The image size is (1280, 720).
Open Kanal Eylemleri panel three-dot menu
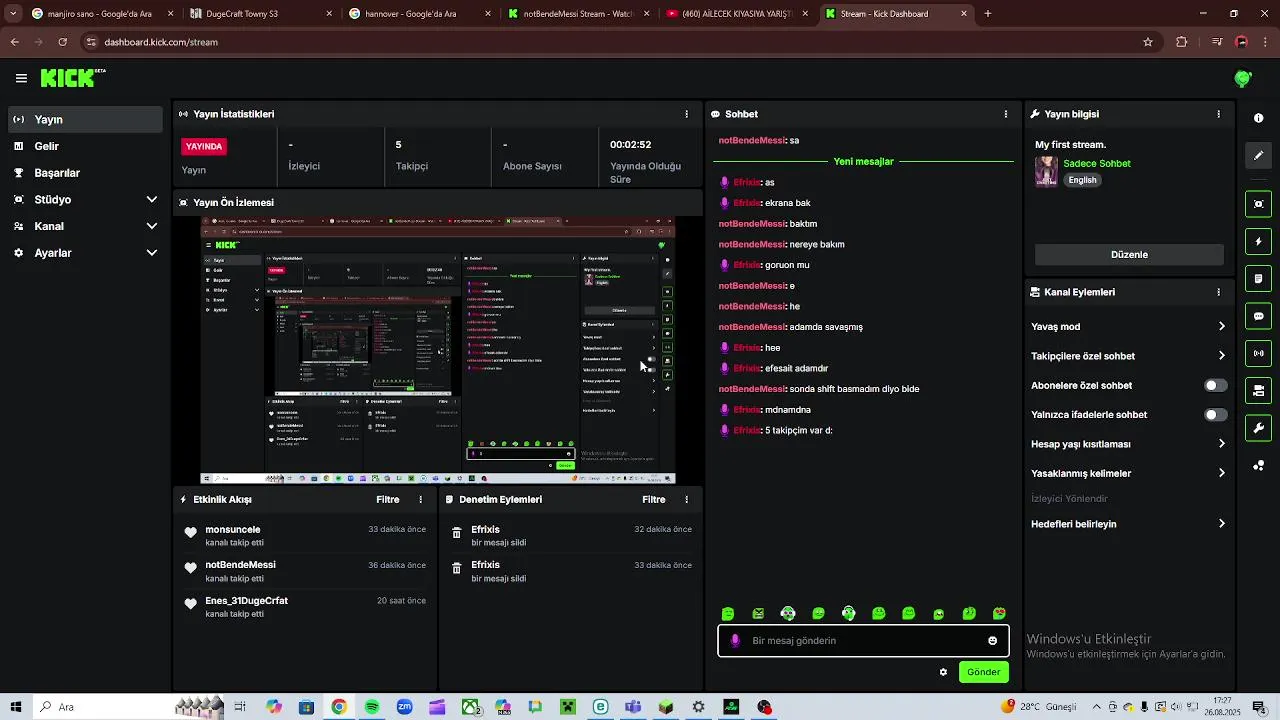click(1218, 292)
